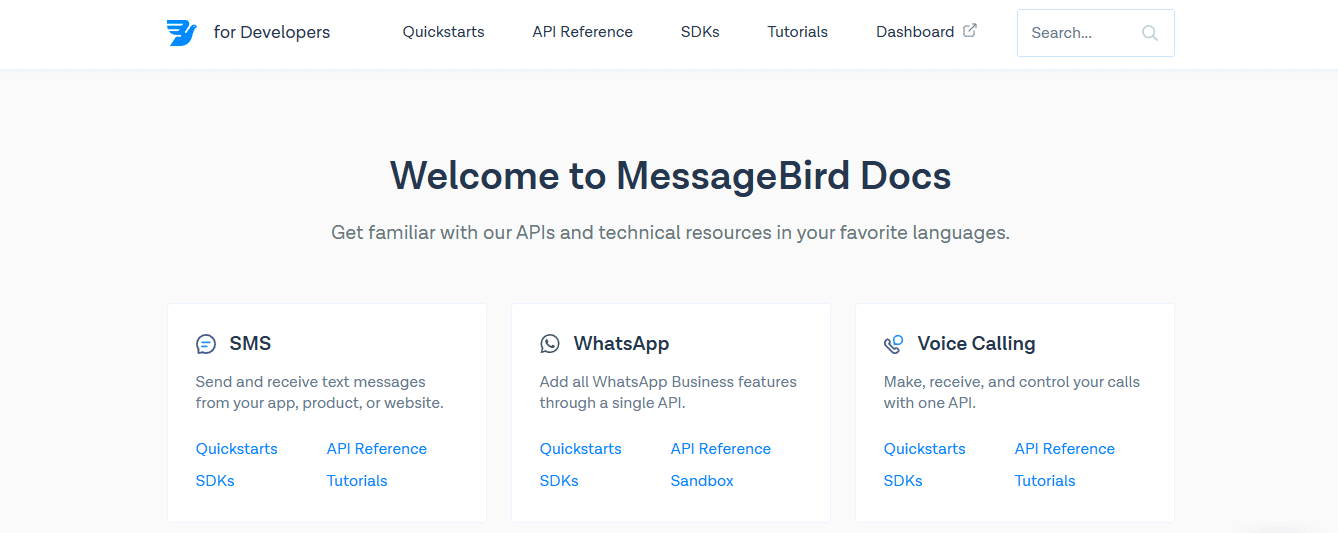
Task: Open the Voice Calling SDKs link
Action: pos(903,481)
